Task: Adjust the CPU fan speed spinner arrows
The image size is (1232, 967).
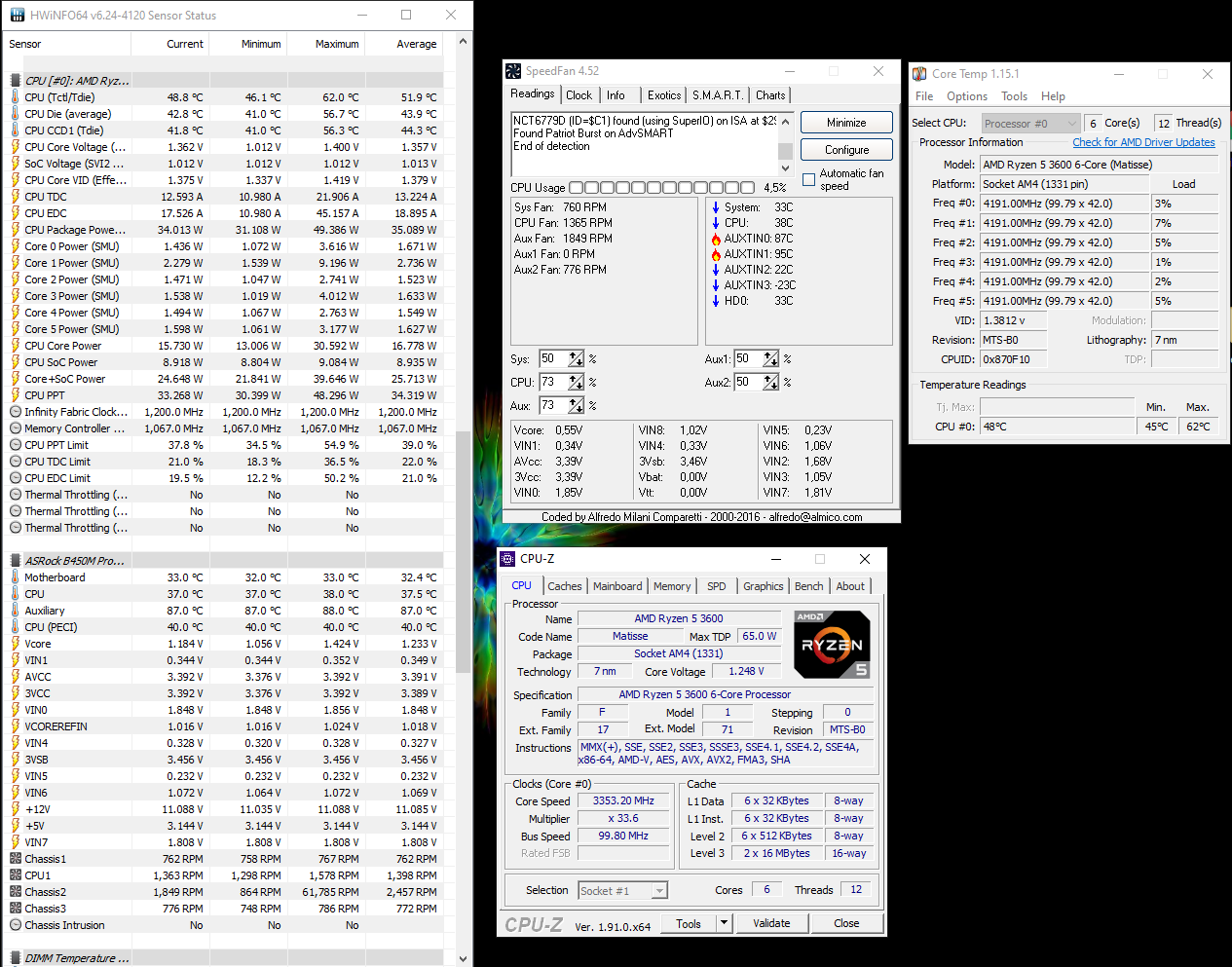Action: pos(577,382)
